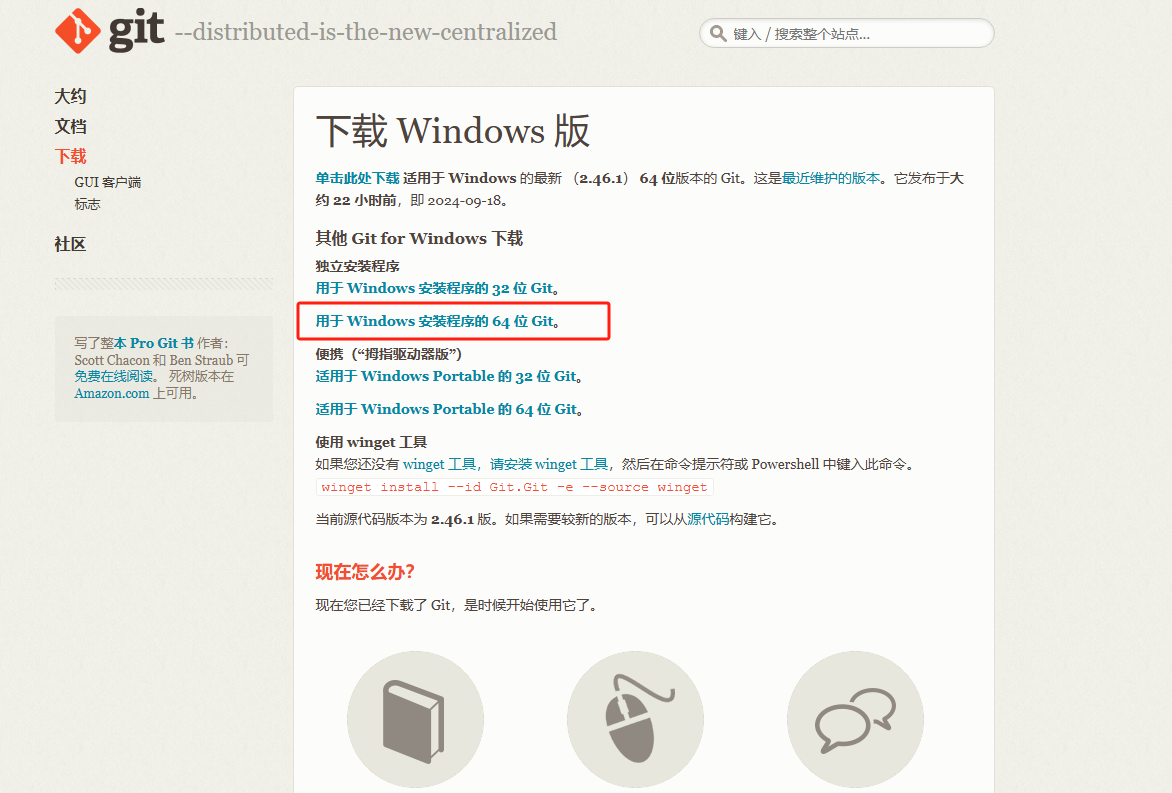This screenshot has height=793, width=1172.
Task: Click the orange Git logo icon
Action: [78, 31]
